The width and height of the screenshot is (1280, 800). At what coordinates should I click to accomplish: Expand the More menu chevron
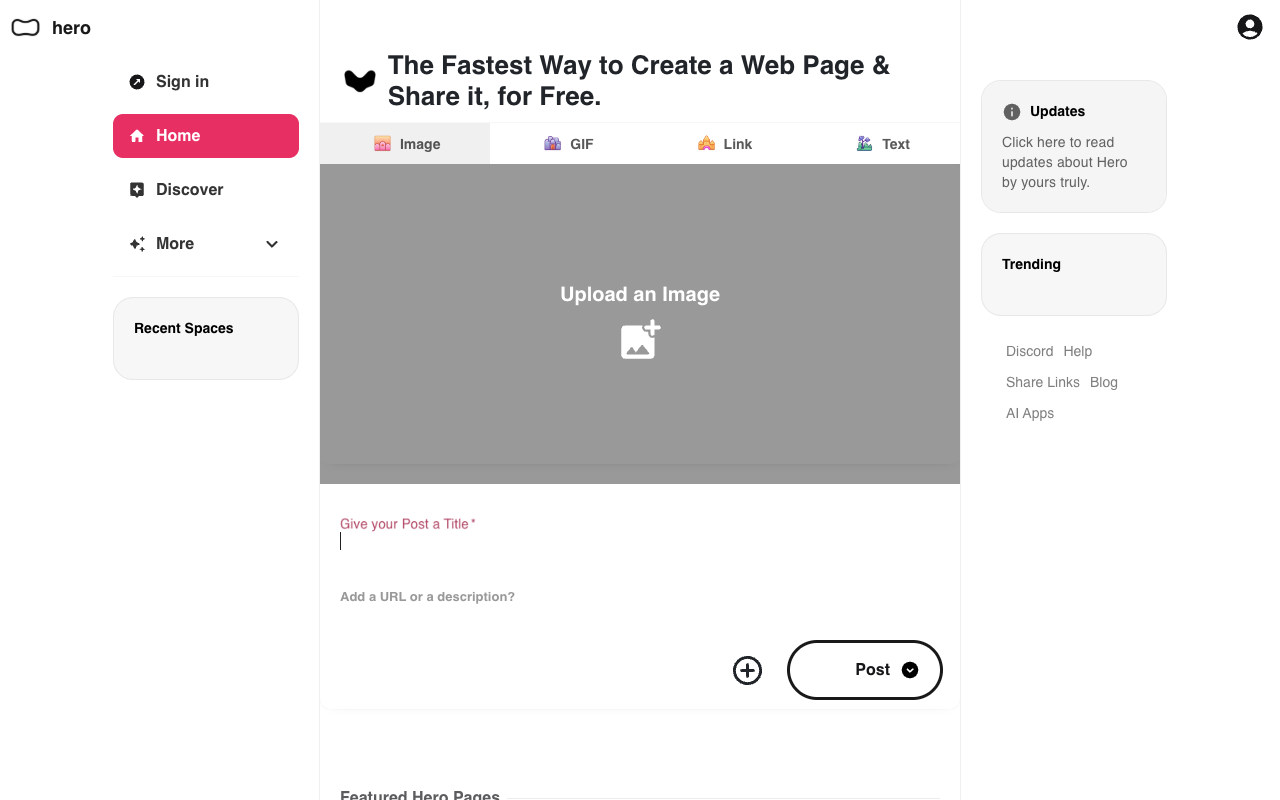272,244
